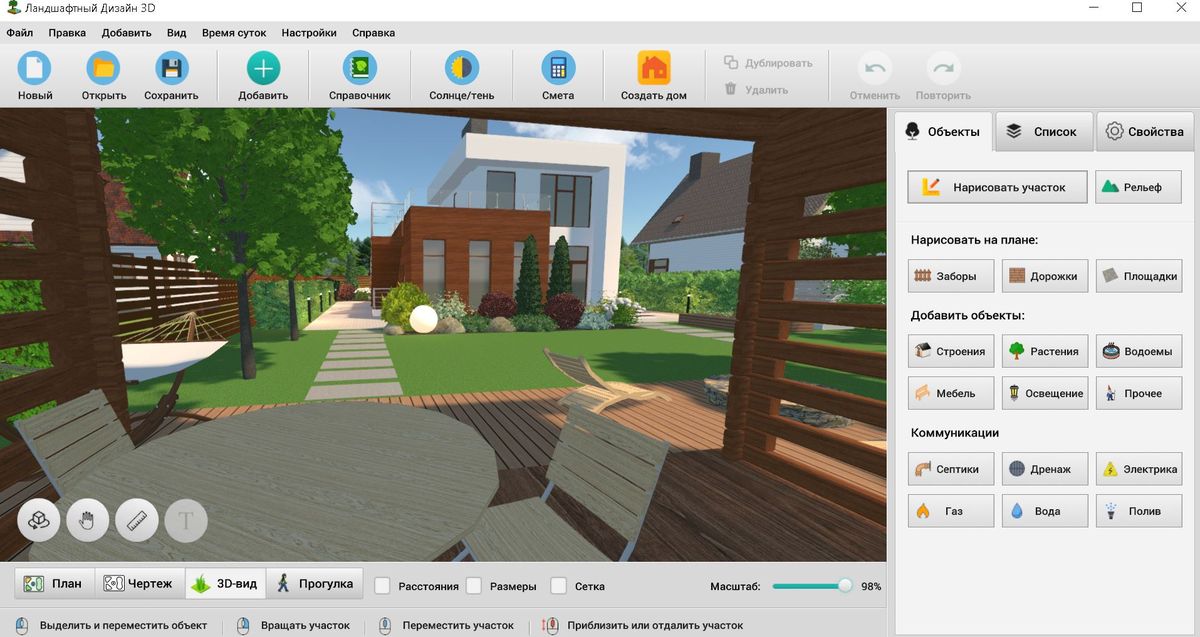Turn on the Сетка grid checkbox
The image size is (1200, 637).
(559, 586)
